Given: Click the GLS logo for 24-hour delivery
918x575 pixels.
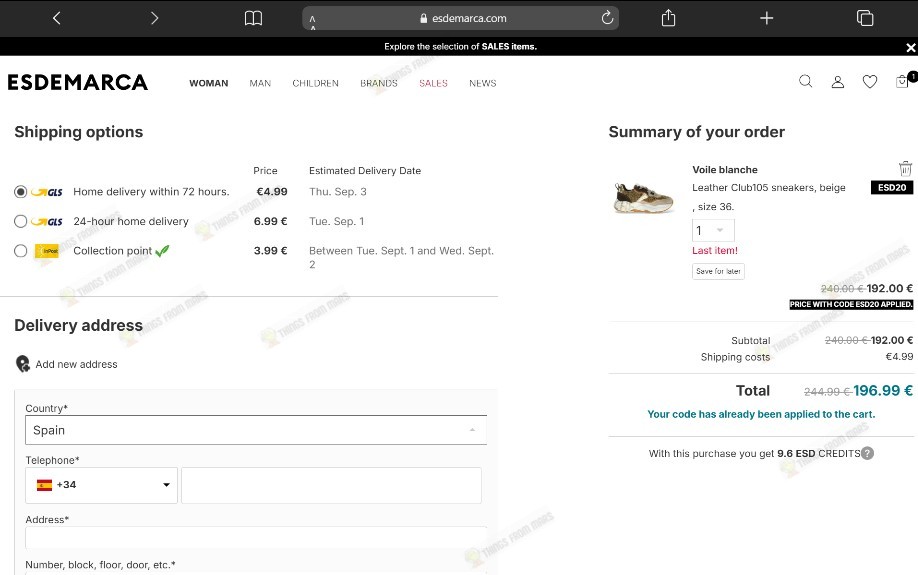Looking at the screenshot, I should pyautogui.click(x=47, y=221).
